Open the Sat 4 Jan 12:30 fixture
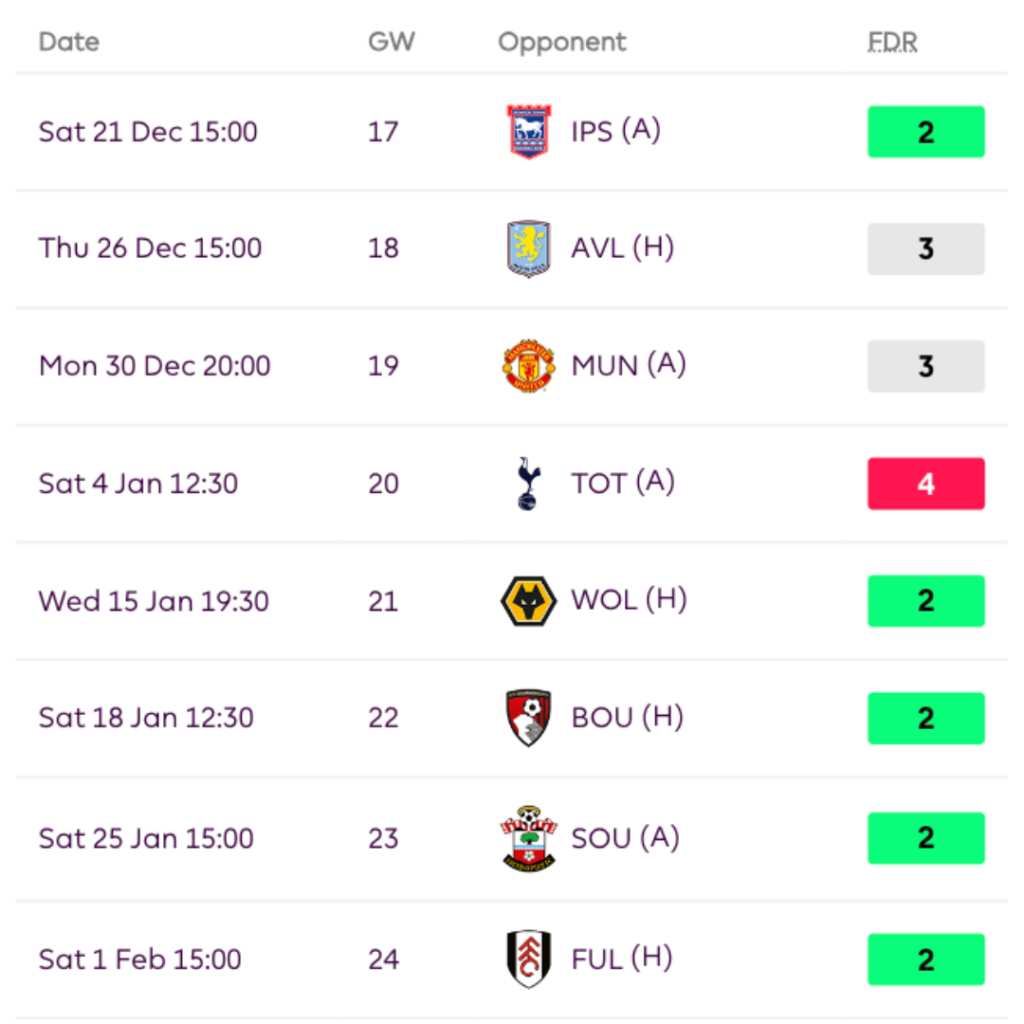The height and width of the screenshot is (1024, 1024). pos(138,484)
